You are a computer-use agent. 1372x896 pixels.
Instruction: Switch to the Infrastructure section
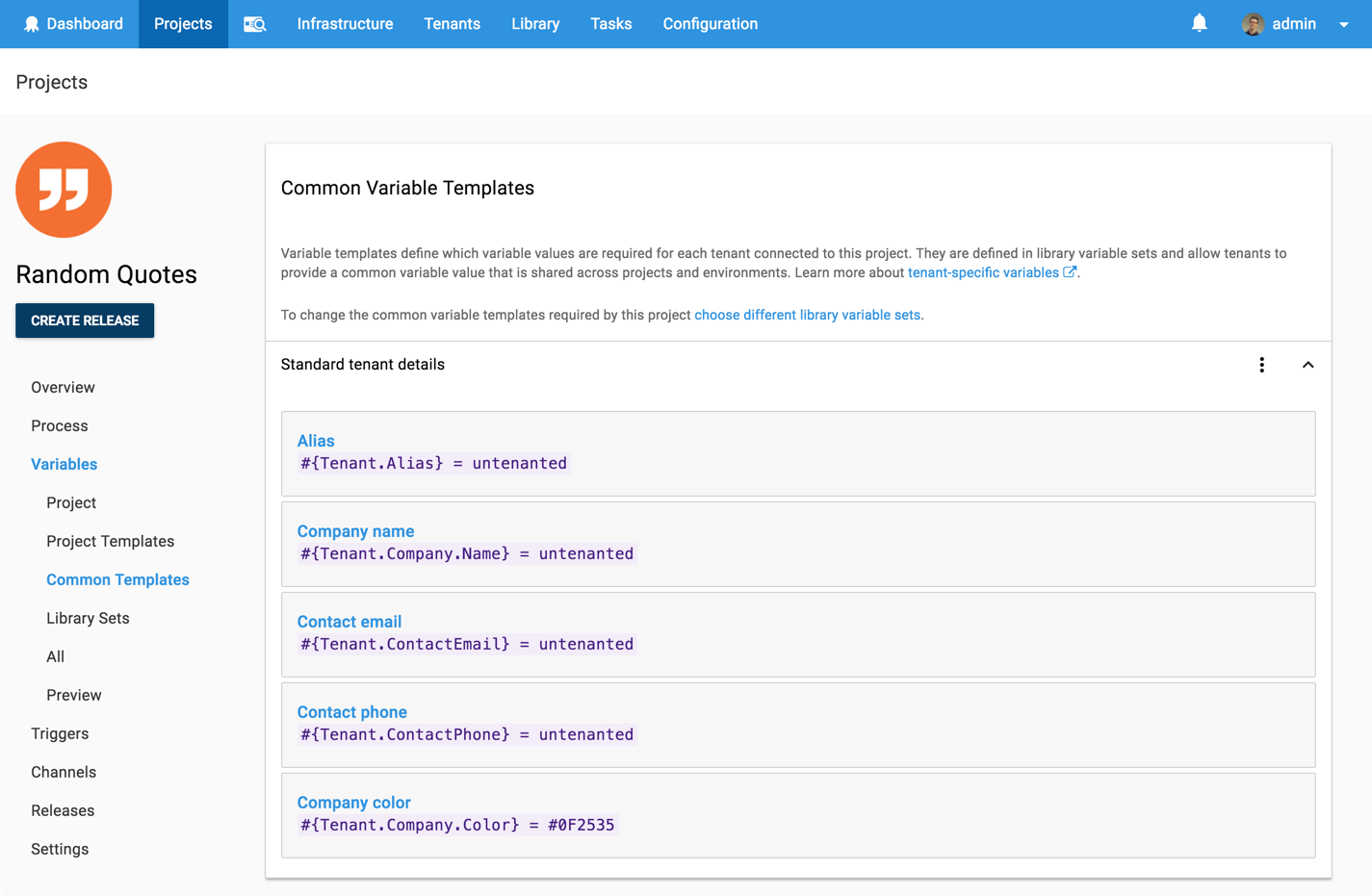point(345,24)
